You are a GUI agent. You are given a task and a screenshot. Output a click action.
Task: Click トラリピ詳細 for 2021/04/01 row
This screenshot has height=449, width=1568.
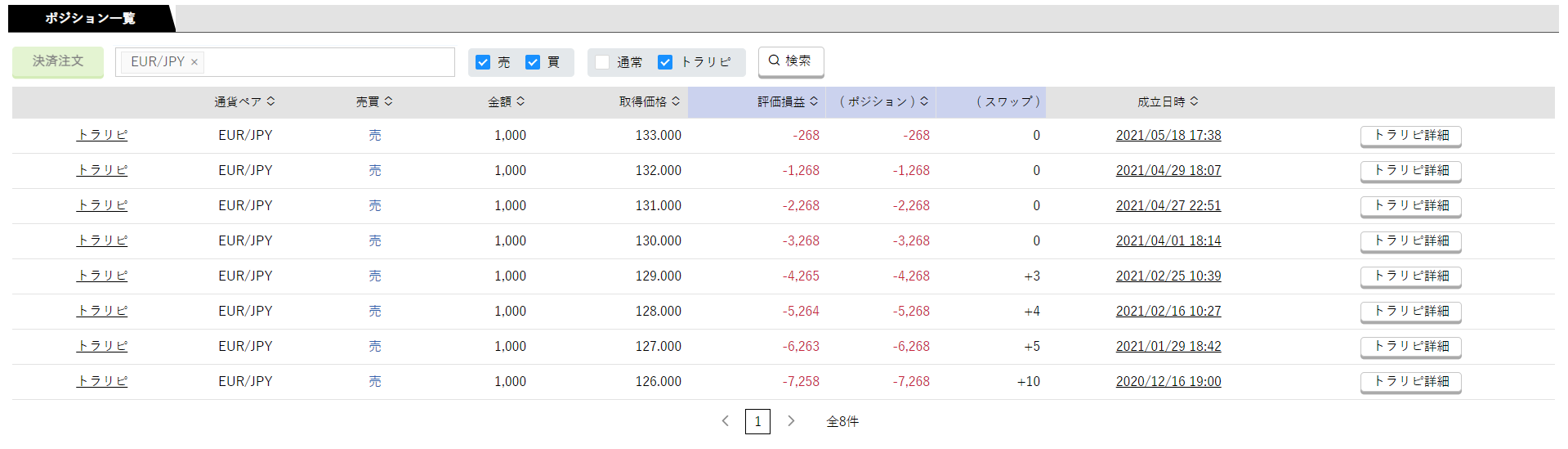pos(1411,241)
